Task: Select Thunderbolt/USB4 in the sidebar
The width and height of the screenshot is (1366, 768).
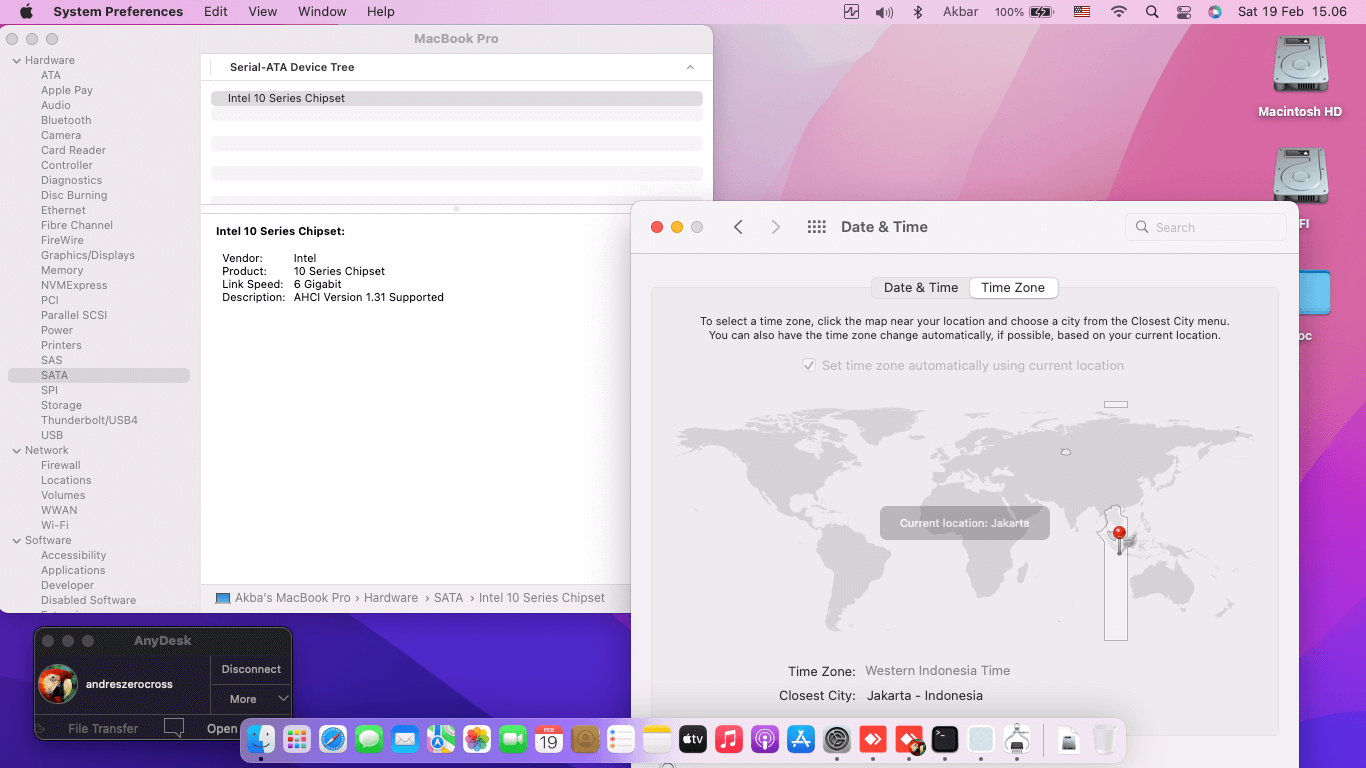Action: pos(89,420)
